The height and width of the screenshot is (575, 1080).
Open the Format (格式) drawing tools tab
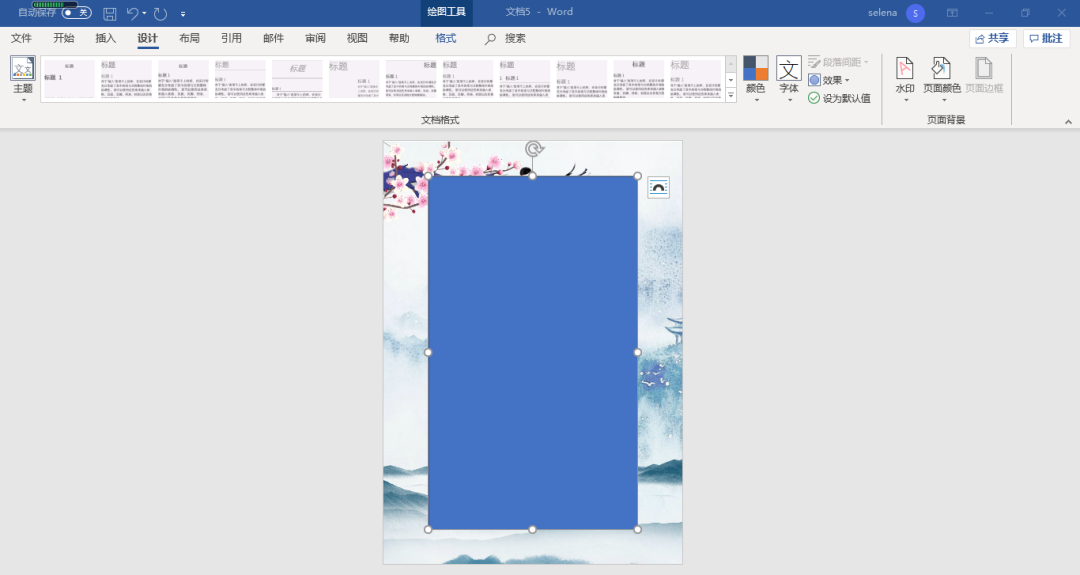coord(446,38)
